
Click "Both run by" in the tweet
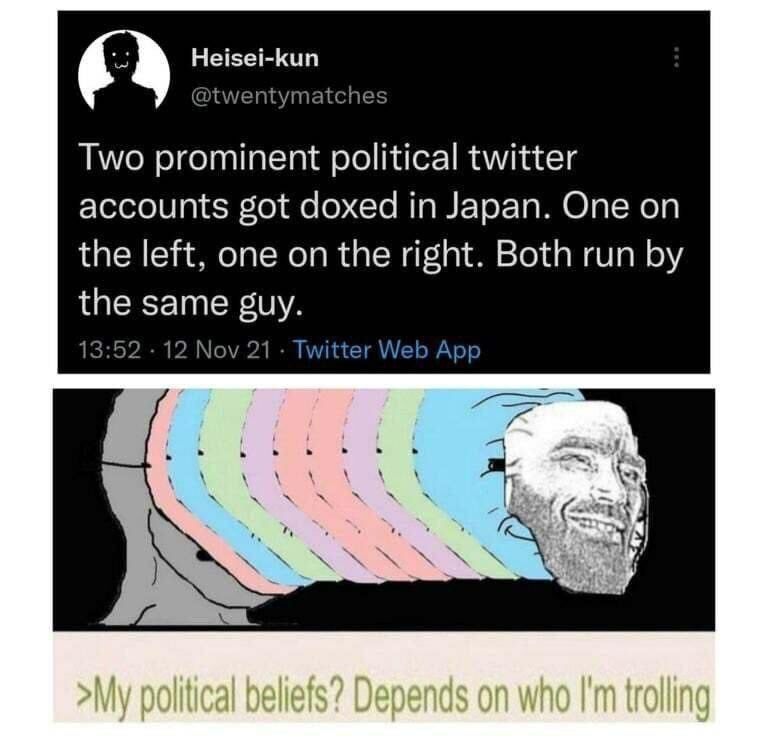click(589, 257)
